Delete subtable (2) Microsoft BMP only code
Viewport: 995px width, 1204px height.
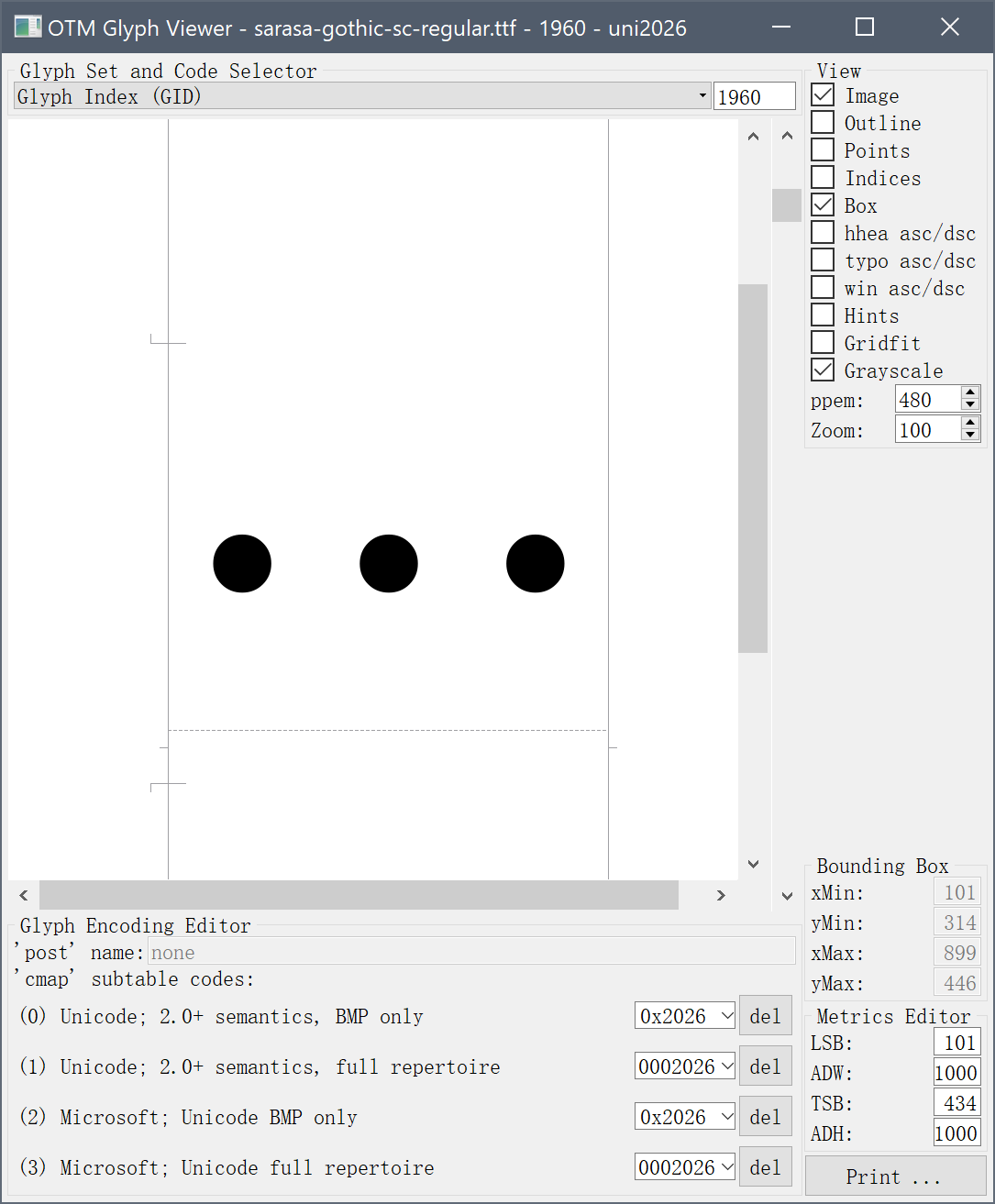point(766,1117)
